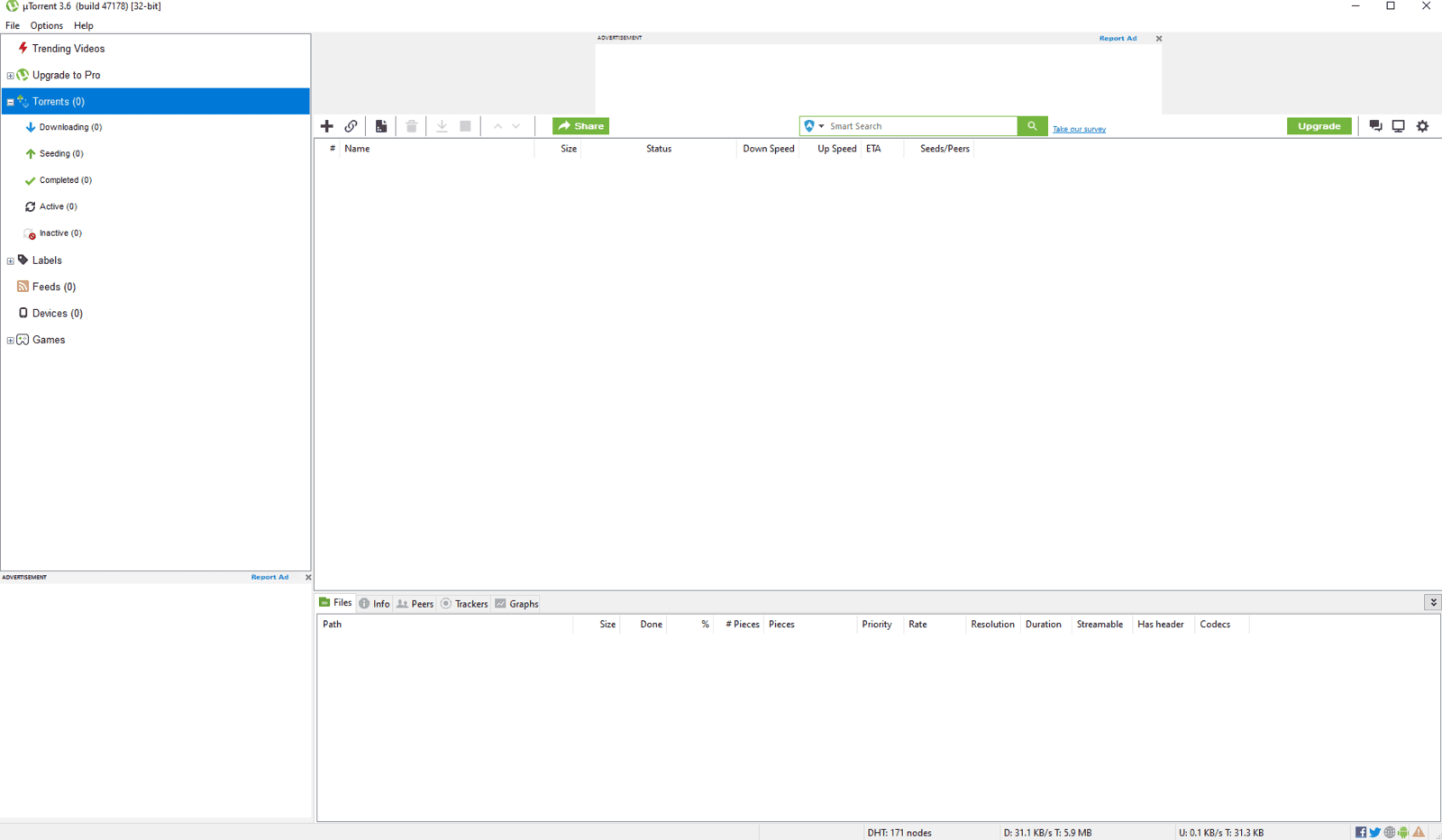Click the Path column header in Files
Image resolution: width=1442 pixels, height=840 pixels.
point(445,625)
